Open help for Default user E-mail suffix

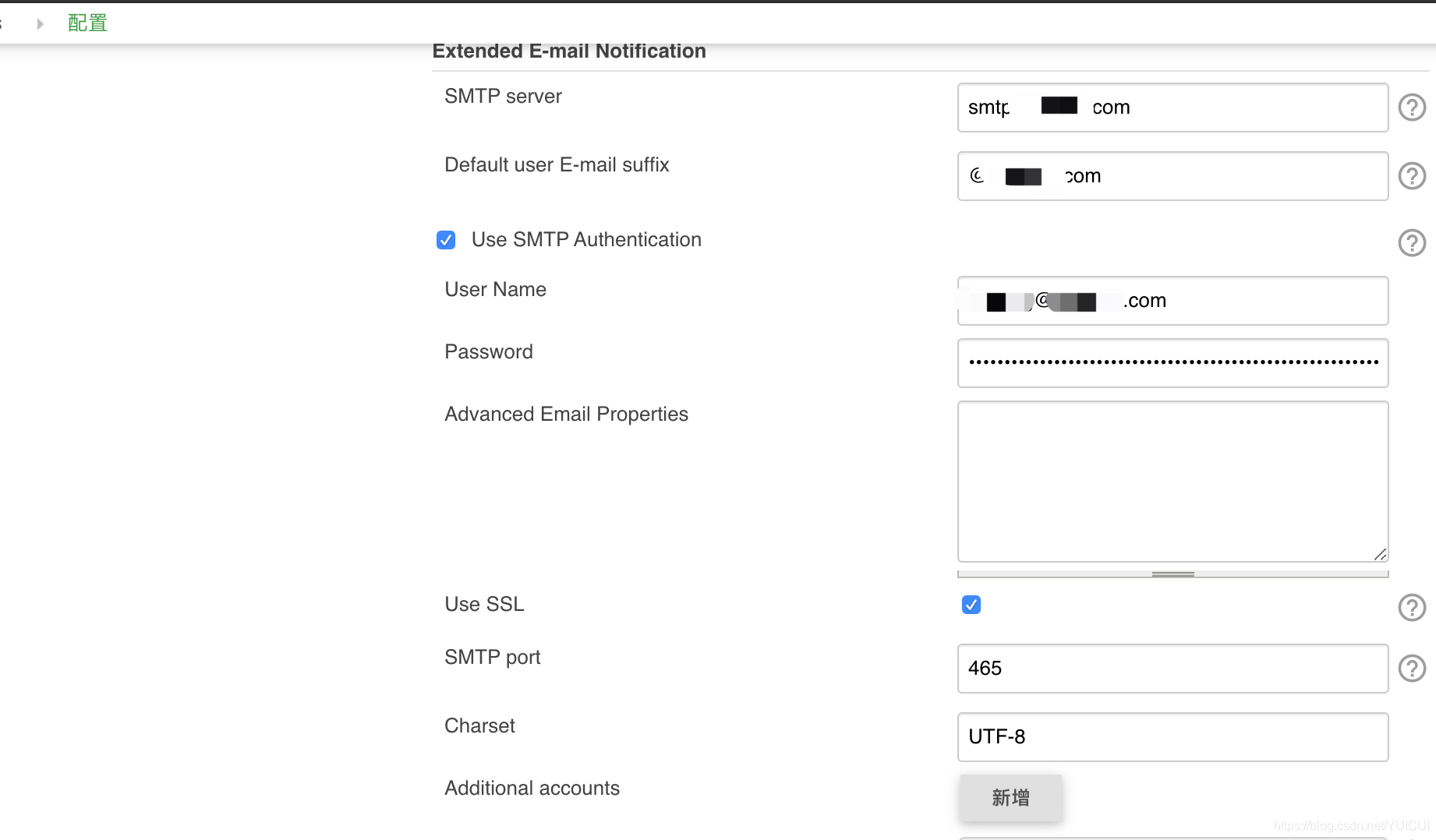1412,176
